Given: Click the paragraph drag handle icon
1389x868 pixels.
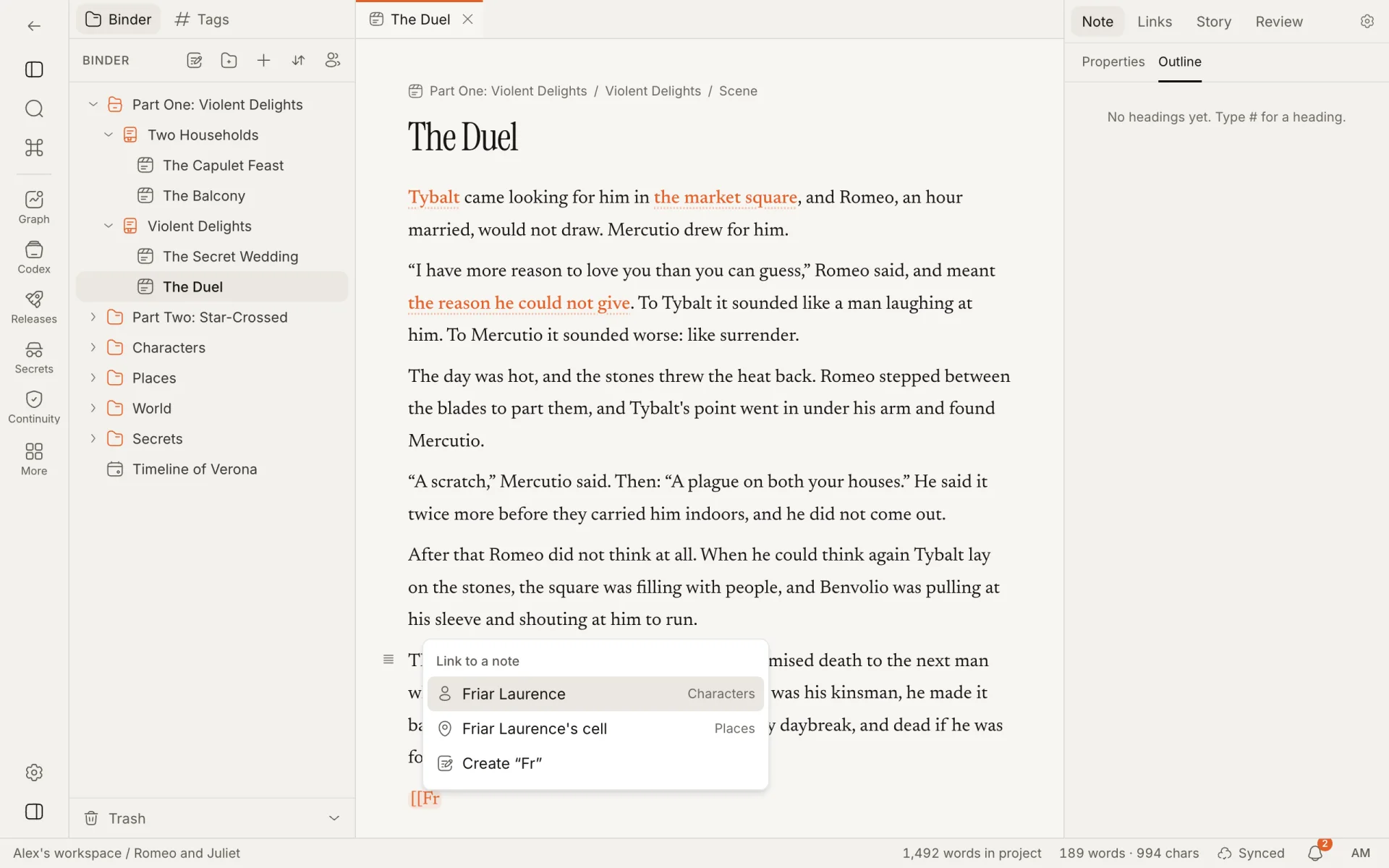Looking at the screenshot, I should coord(388,659).
